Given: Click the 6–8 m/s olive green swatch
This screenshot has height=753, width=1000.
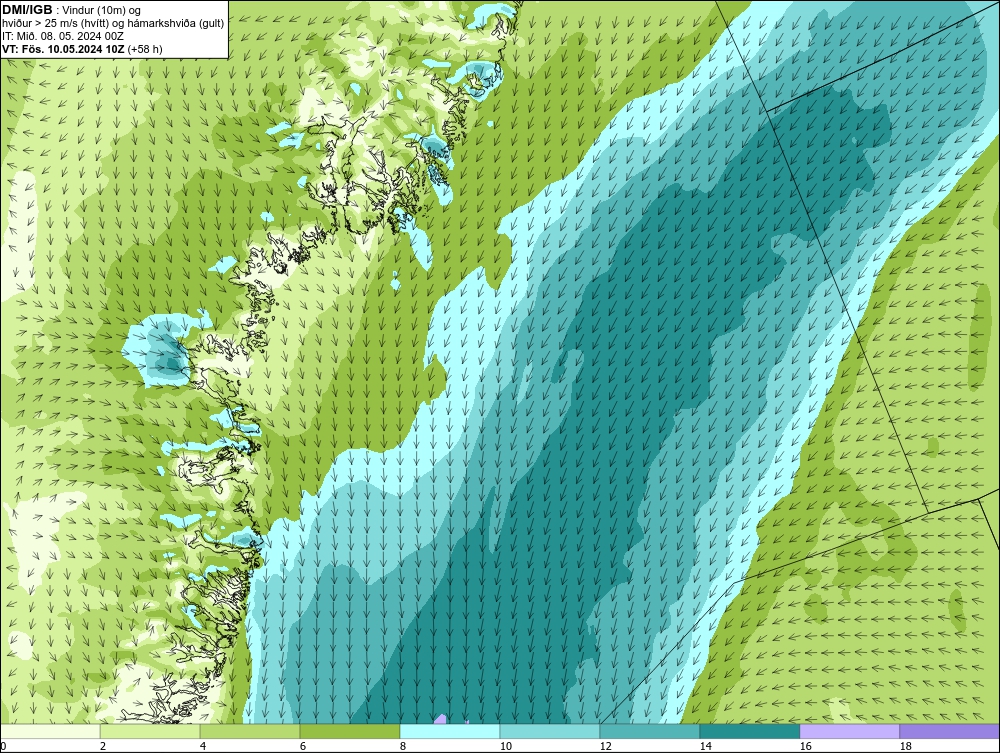Looking at the screenshot, I should tap(349, 731).
